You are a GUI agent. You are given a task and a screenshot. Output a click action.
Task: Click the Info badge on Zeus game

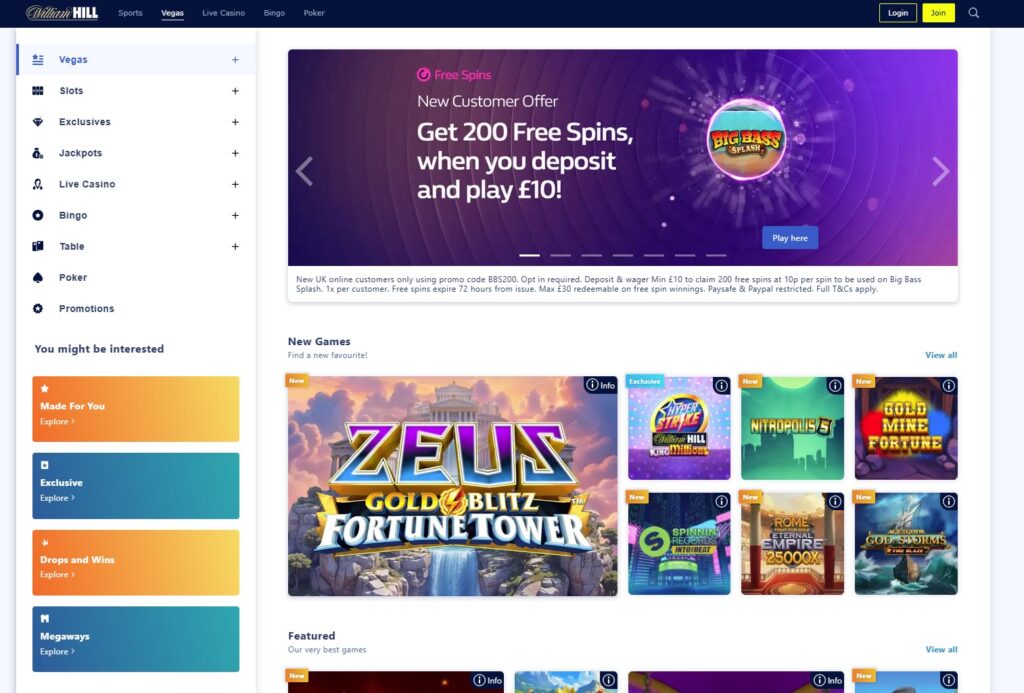(x=601, y=385)
